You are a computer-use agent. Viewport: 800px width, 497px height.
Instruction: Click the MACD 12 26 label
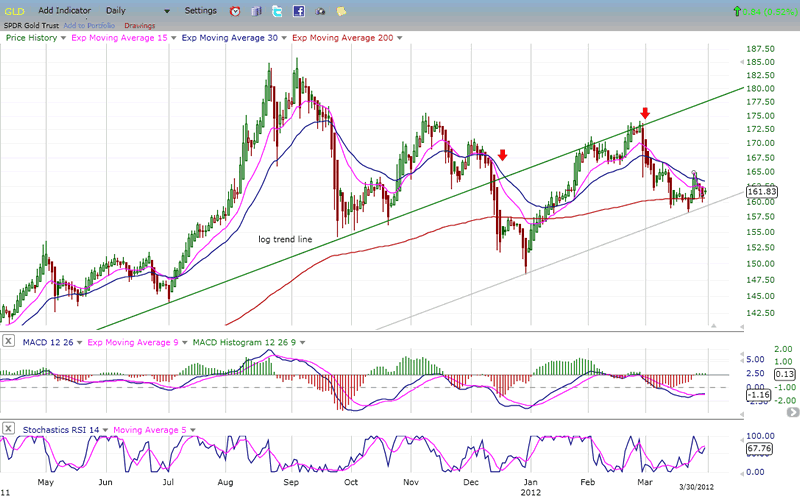point(48,342)
